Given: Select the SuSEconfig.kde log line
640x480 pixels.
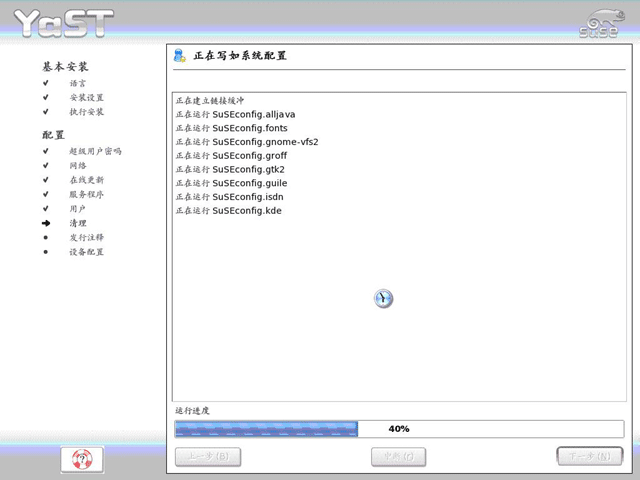Looking at the screenshot, I should [229, 211].
